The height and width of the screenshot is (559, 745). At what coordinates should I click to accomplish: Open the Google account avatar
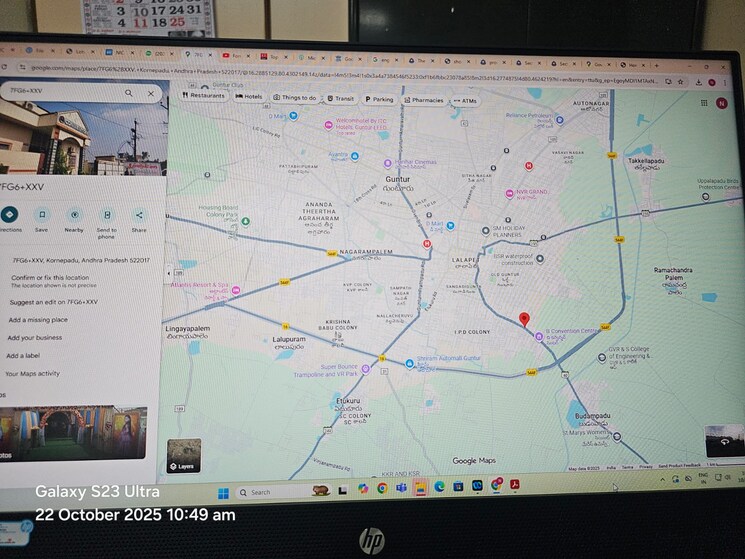722,103
